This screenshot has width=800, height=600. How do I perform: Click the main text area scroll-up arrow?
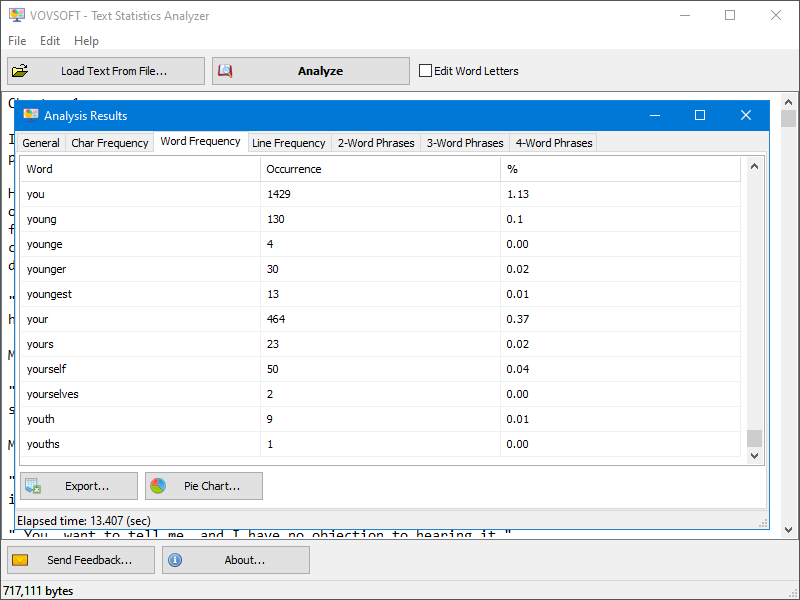point(788,102)
